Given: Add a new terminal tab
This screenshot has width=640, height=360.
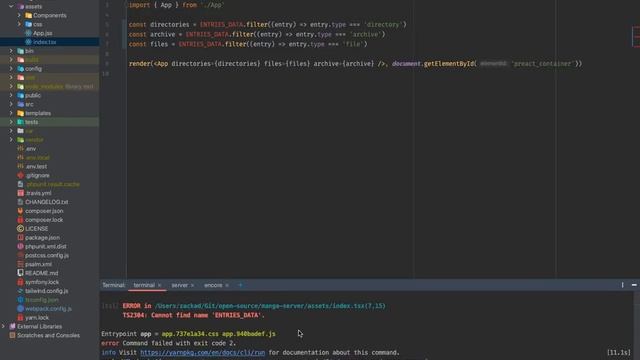Looking at the screenshot, I should pos(240,285).
